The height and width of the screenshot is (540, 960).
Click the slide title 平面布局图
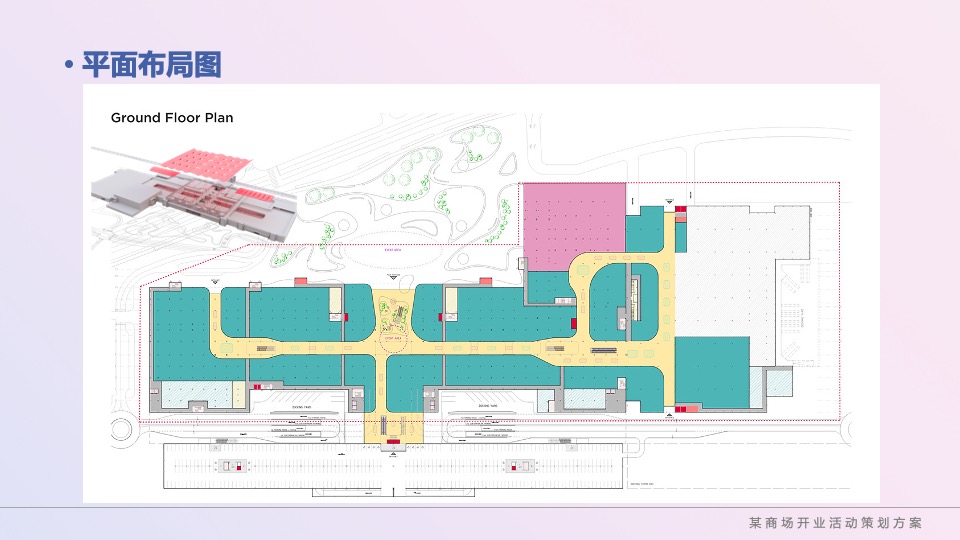point(151,66)
